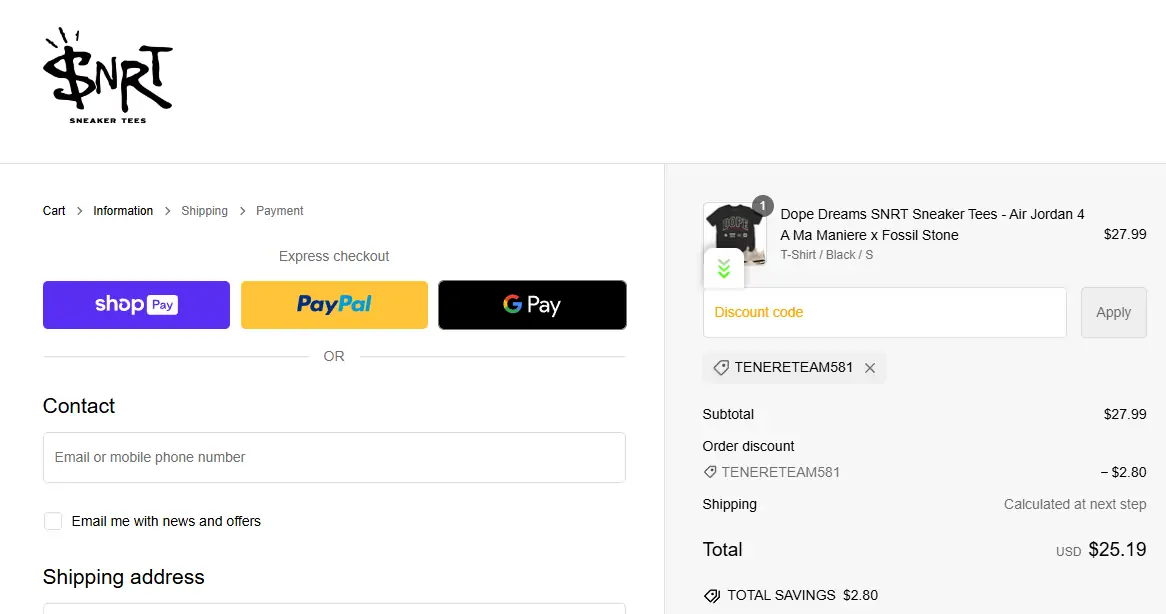Go back to Cart breadcrumb
This screenshot has height=614, width=1166.
click(x=54, y=211)
